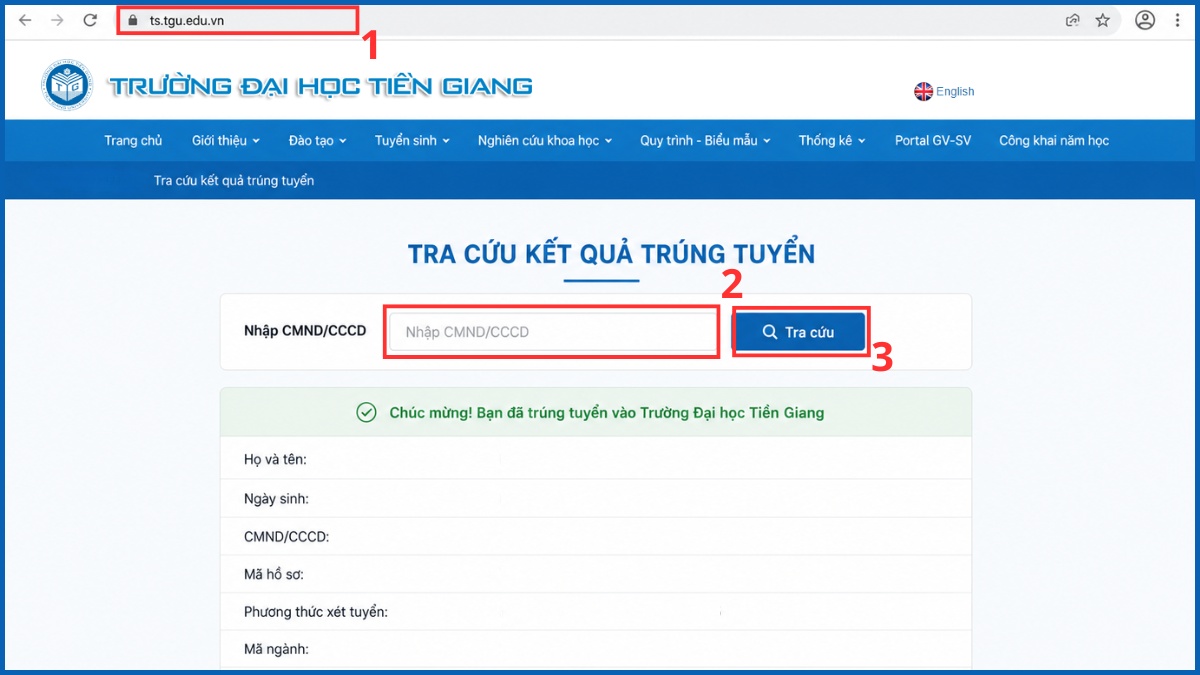Click the share page icon

pyautogui.click(x=1073, y=20)
